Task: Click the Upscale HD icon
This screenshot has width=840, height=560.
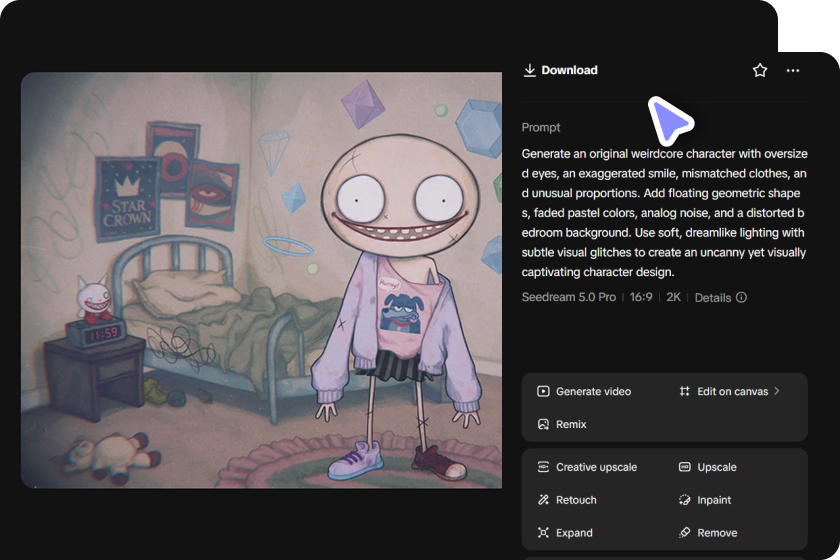Action: point(684,467)
